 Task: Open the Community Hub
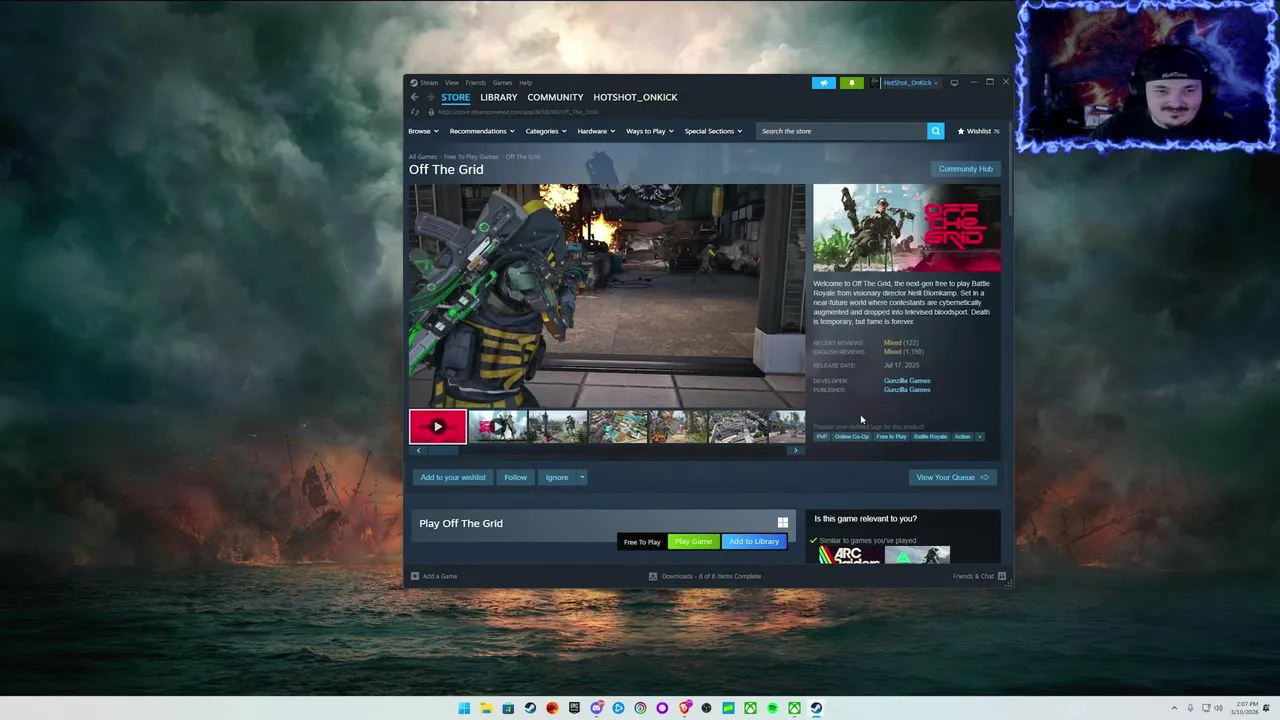coord(965,169)
